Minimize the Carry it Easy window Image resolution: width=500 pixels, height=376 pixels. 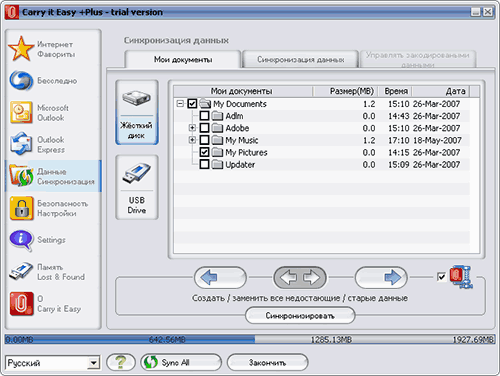point(476,12)
